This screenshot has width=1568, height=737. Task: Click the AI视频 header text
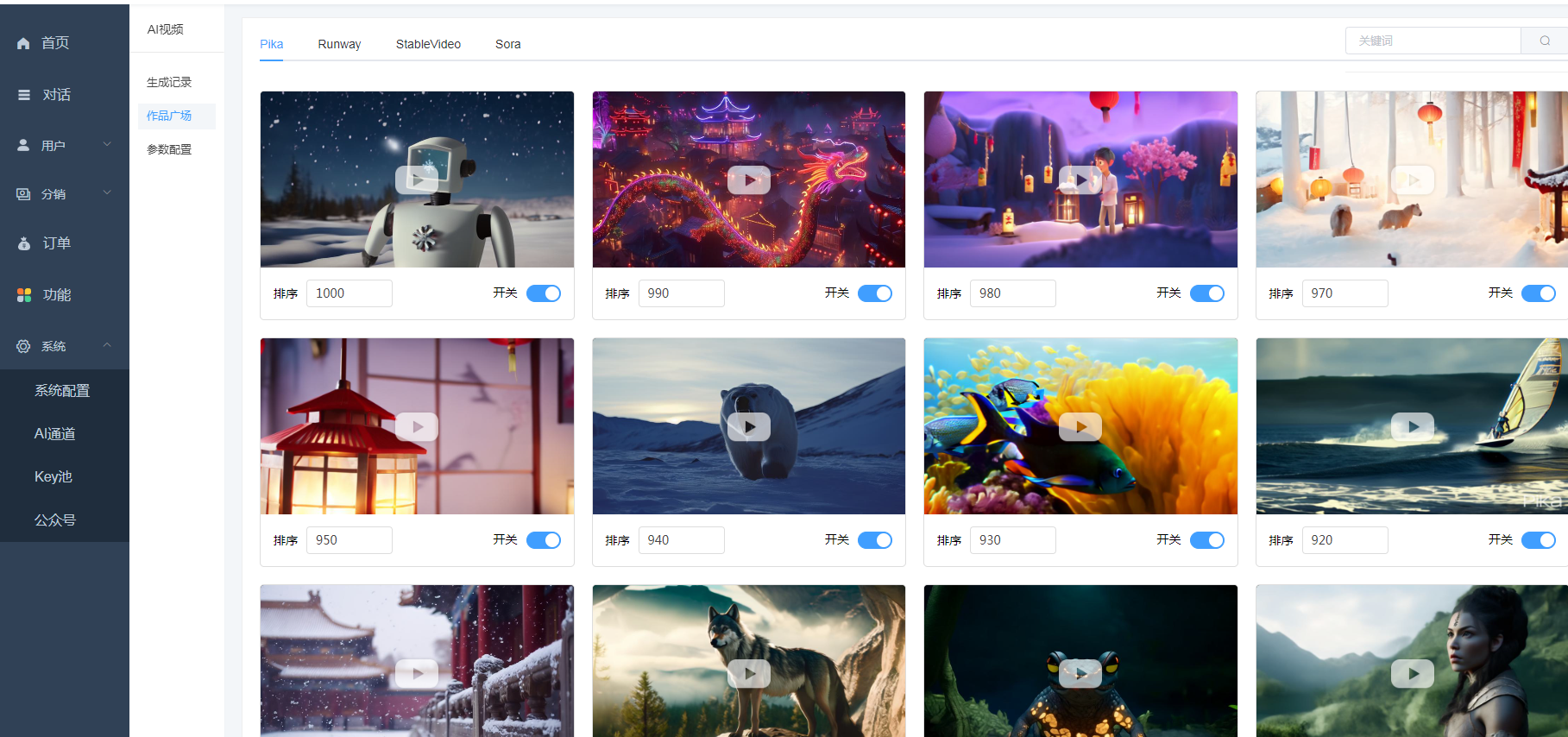click(165, 29)
